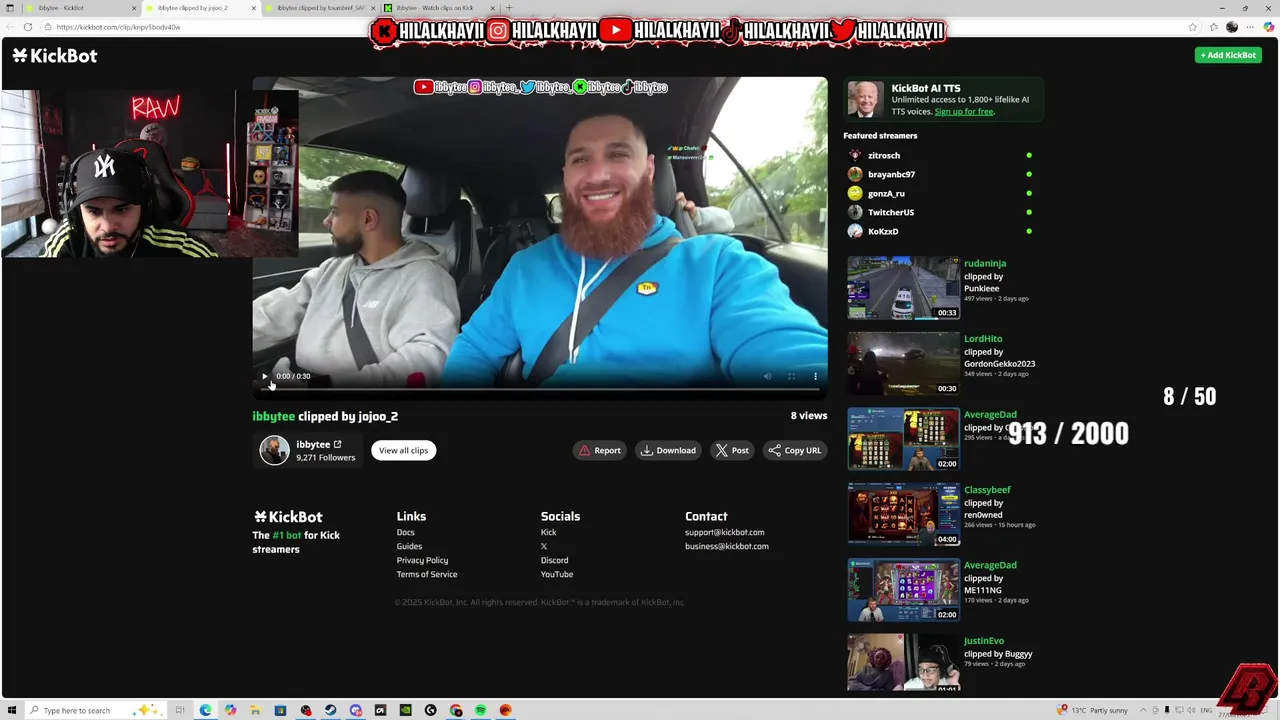Open Steam from taskbar

click(x=330, y=710)
